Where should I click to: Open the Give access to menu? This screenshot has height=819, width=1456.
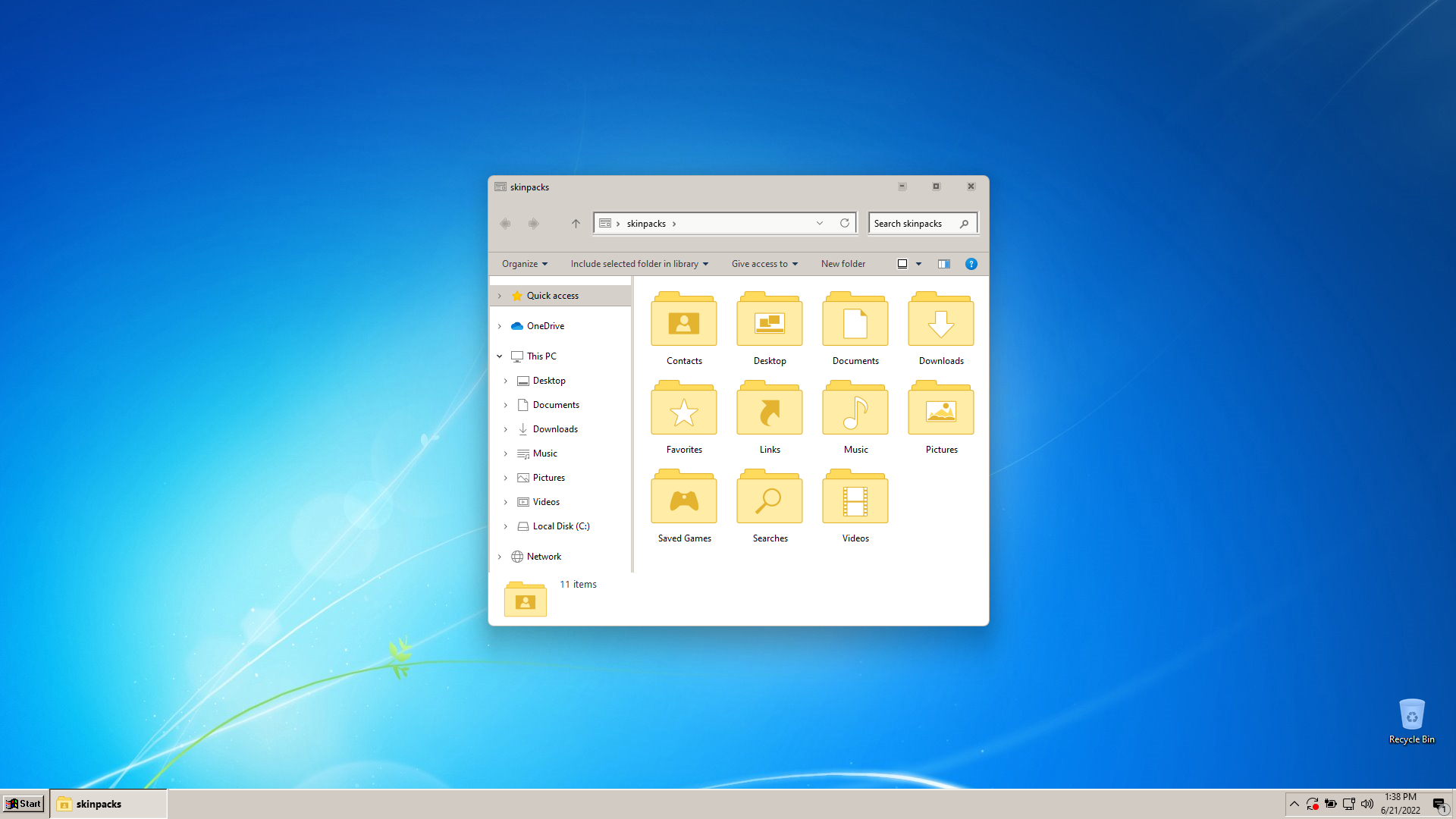(x=764, y=264)
